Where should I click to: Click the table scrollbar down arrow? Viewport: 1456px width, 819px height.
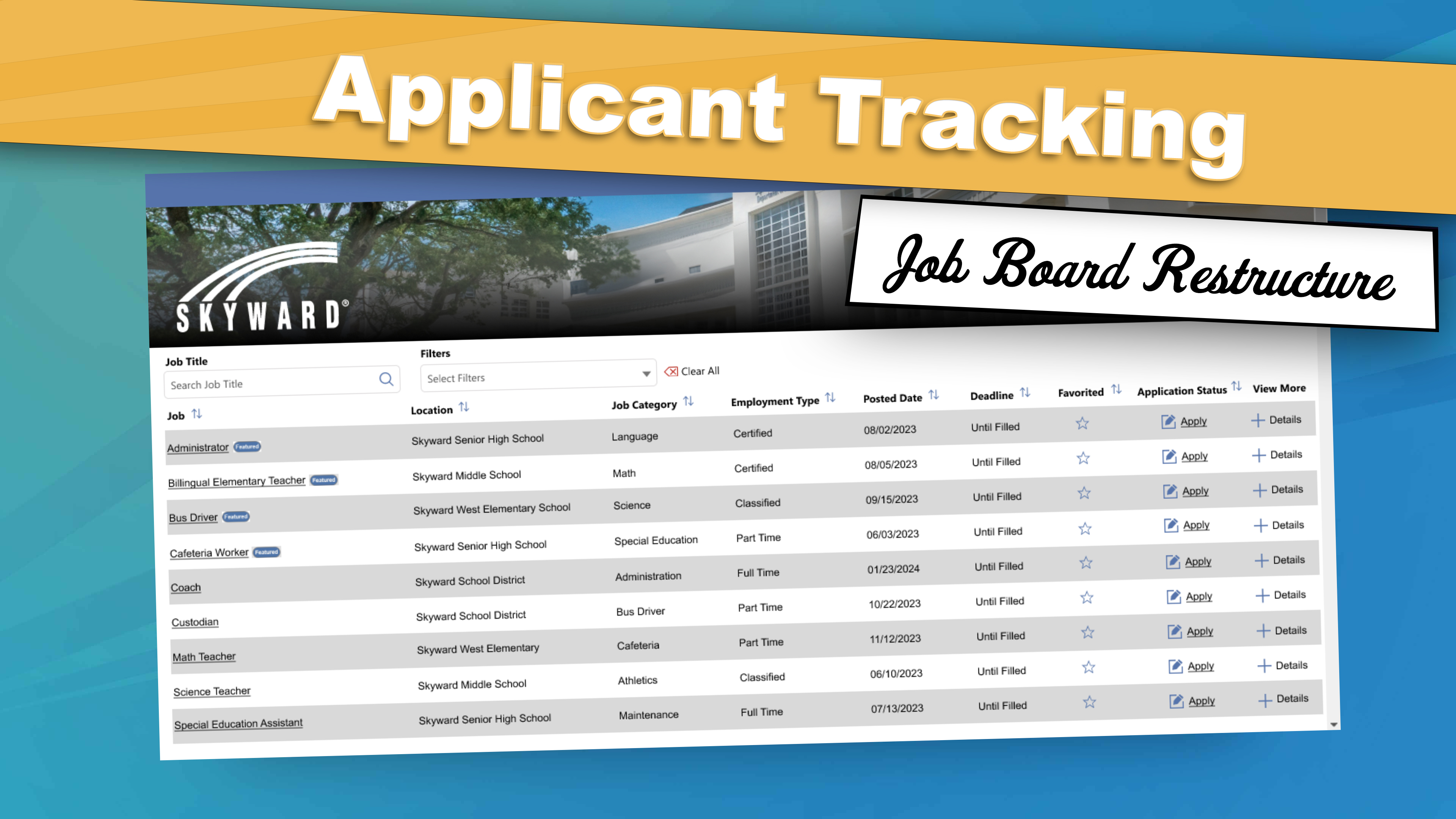point(1334,725)
